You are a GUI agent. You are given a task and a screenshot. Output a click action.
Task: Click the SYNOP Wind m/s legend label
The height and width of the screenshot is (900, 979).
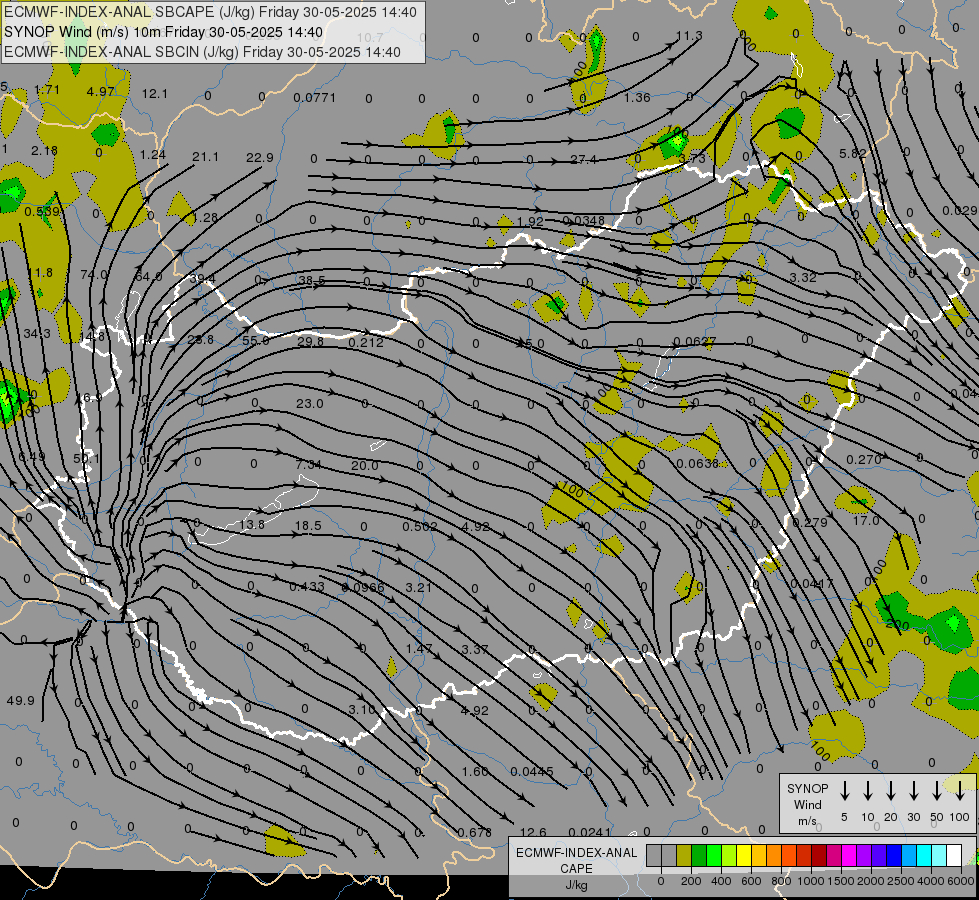(x=807, y=804)
